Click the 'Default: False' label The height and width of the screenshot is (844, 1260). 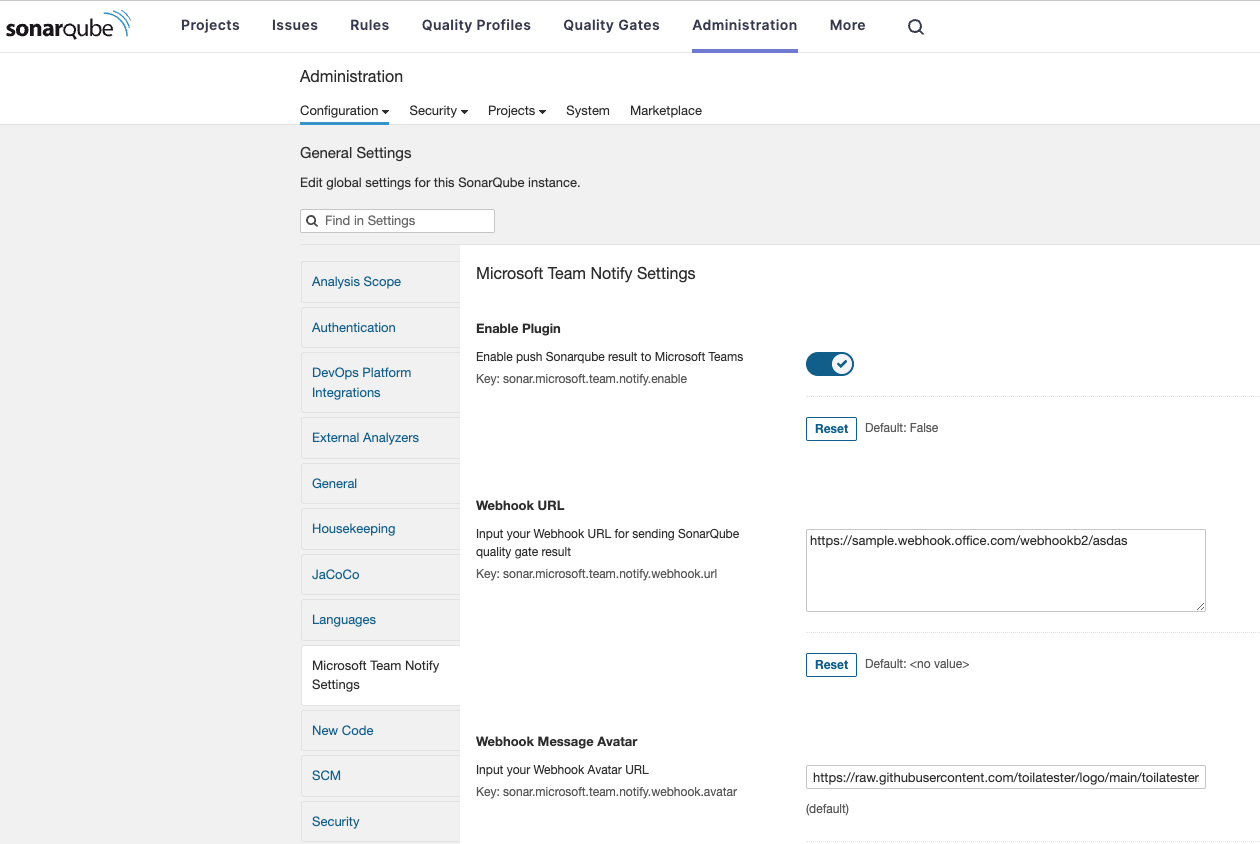coord(902,428)
